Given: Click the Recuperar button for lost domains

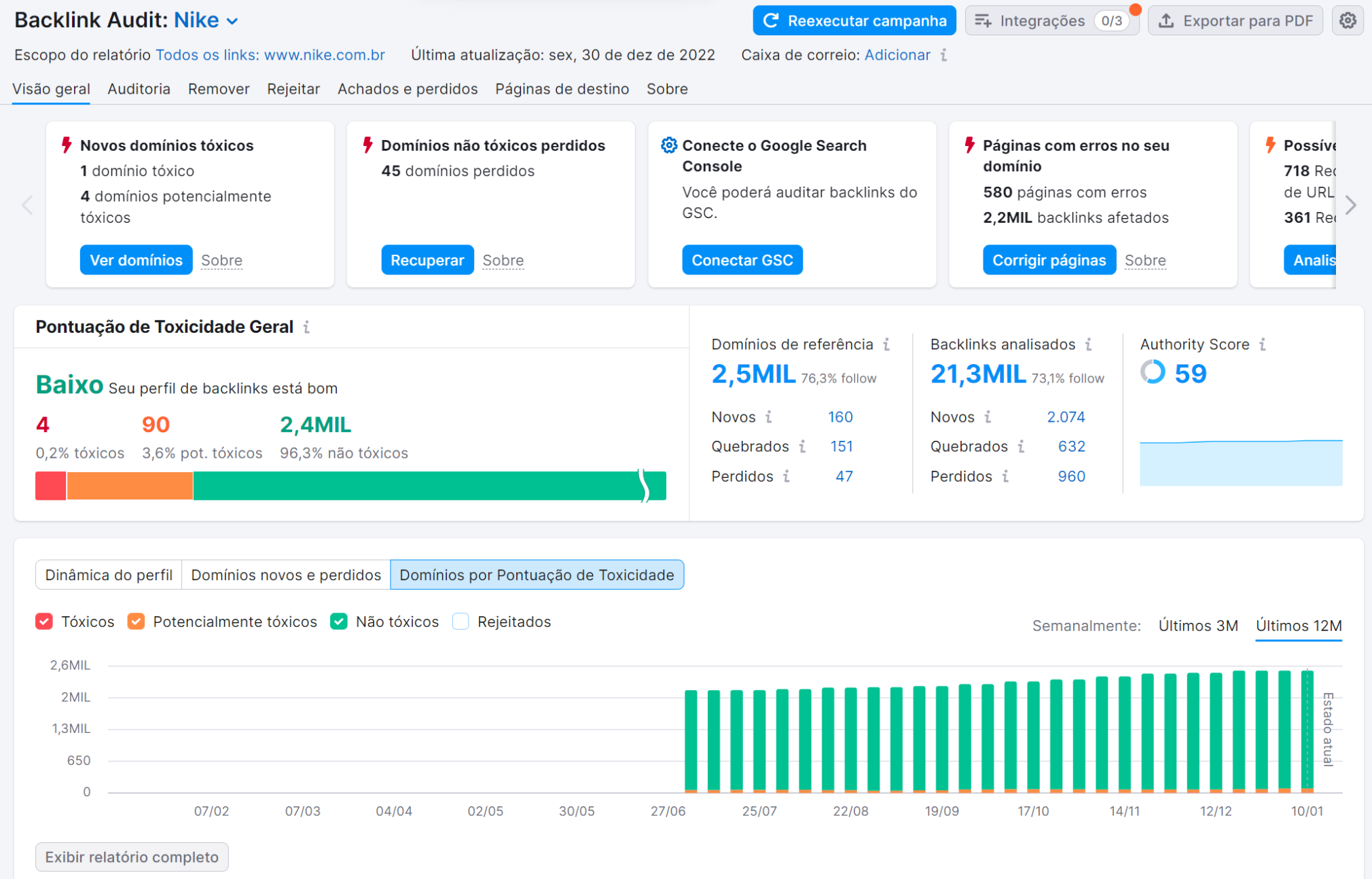Looking at the screenshot, I should pyautogui.click(x=427, y=259).
